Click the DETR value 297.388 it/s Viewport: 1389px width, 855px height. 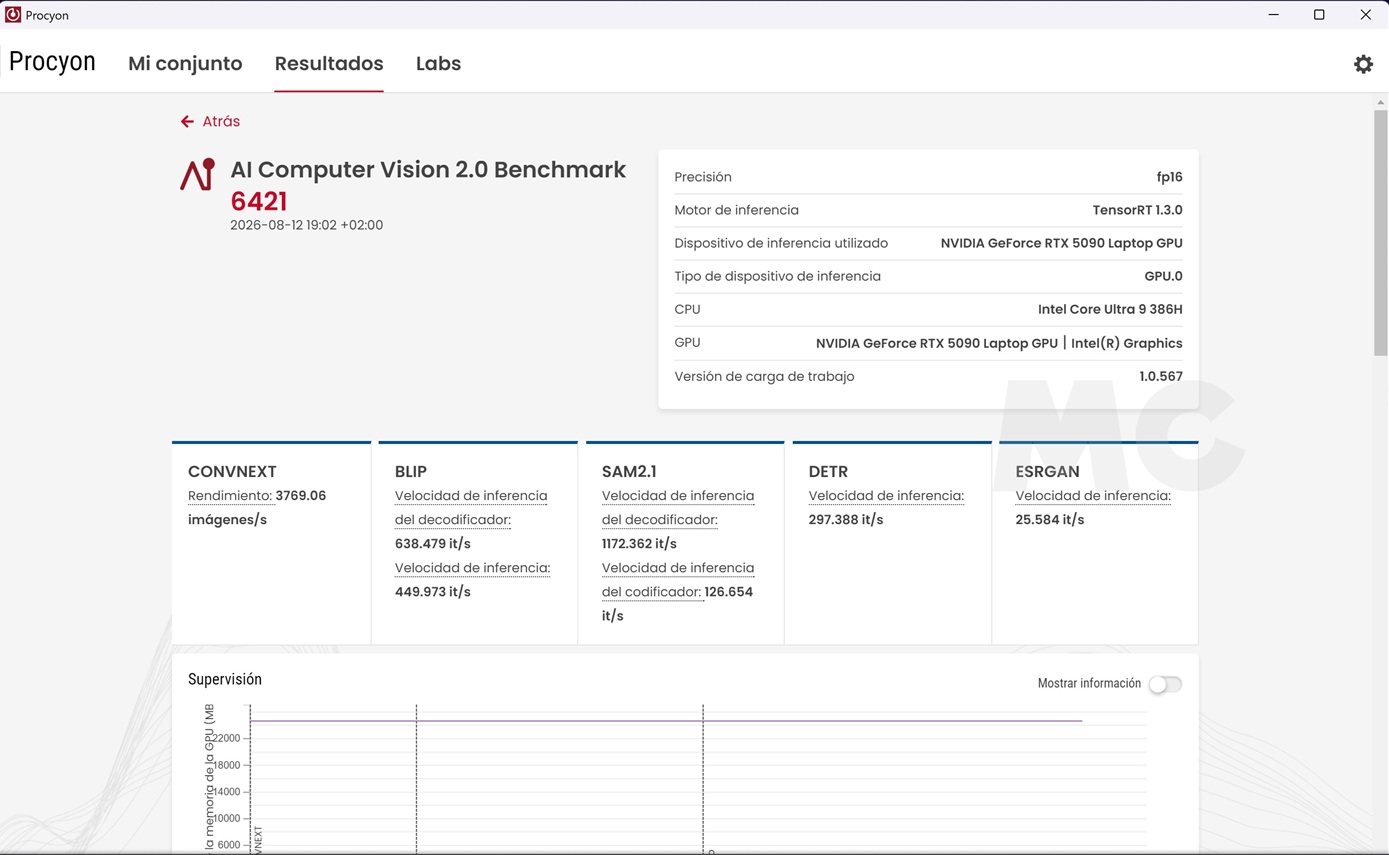(x=846, y=520)
